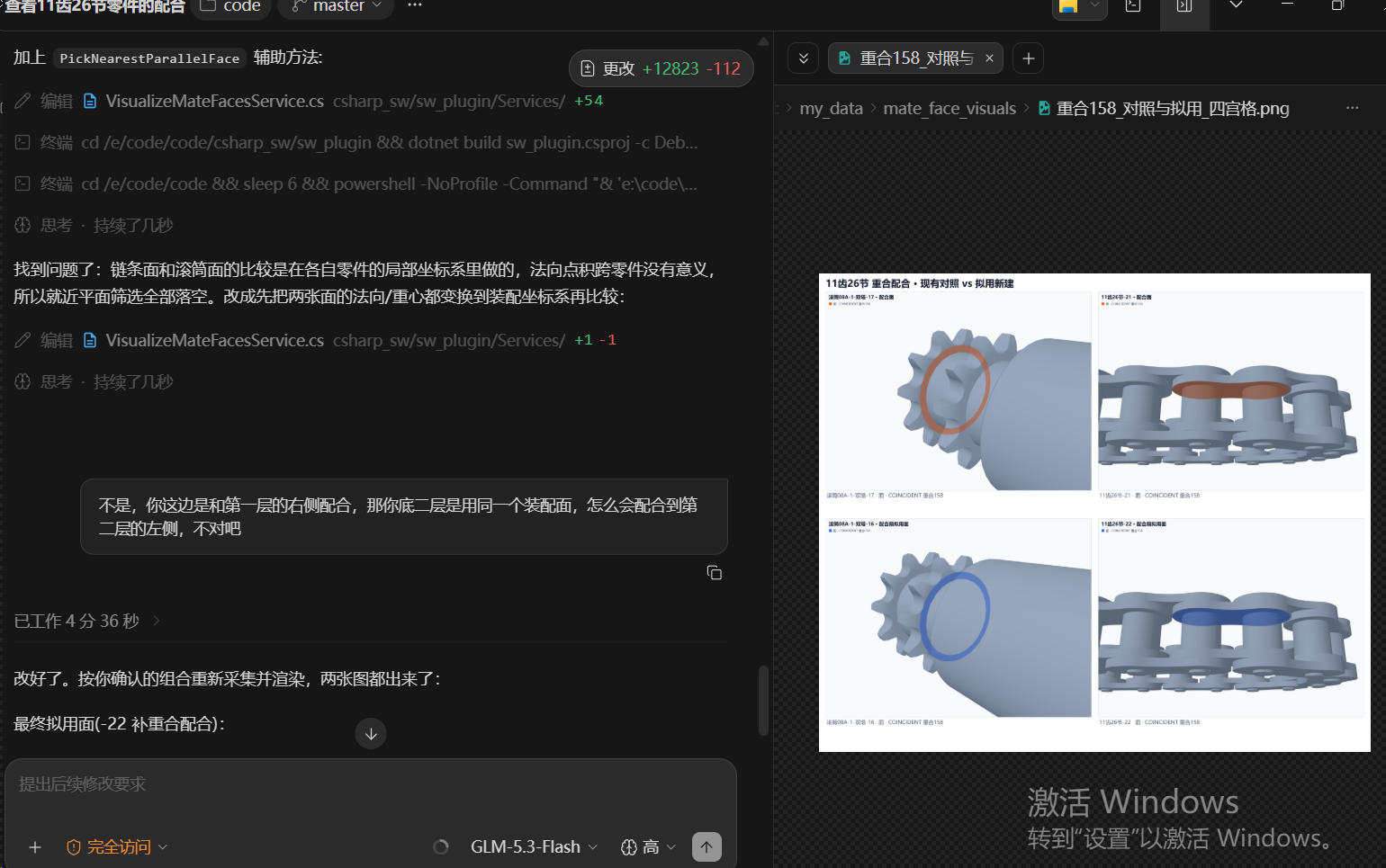Collapse the preview panel with the double-chevron icon
Viewport: 1386px width, 868px height.
[804, 58]
